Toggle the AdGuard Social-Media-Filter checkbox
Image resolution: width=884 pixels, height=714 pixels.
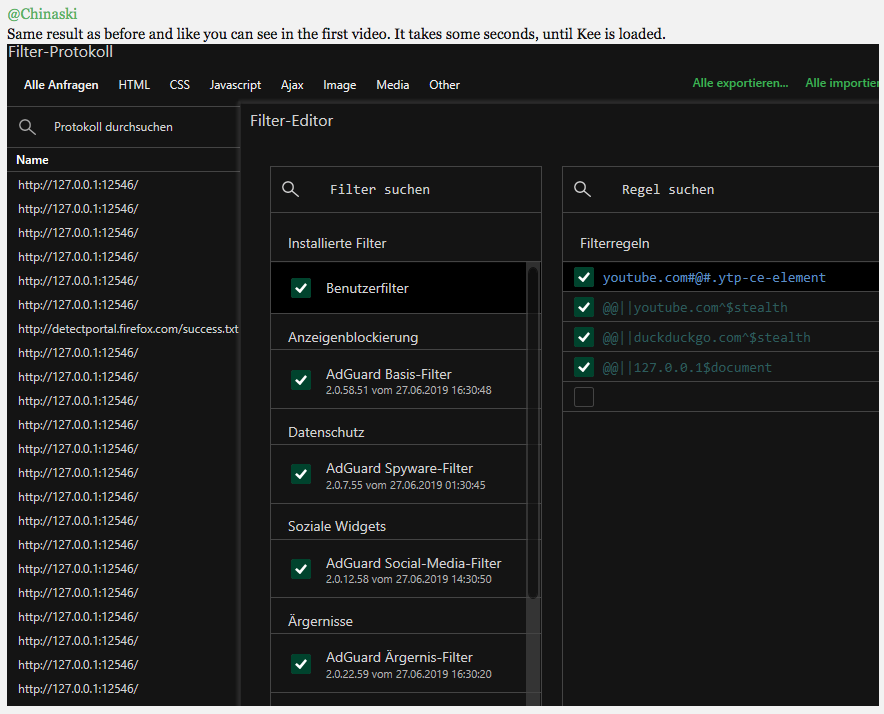(x=301, y=568)
